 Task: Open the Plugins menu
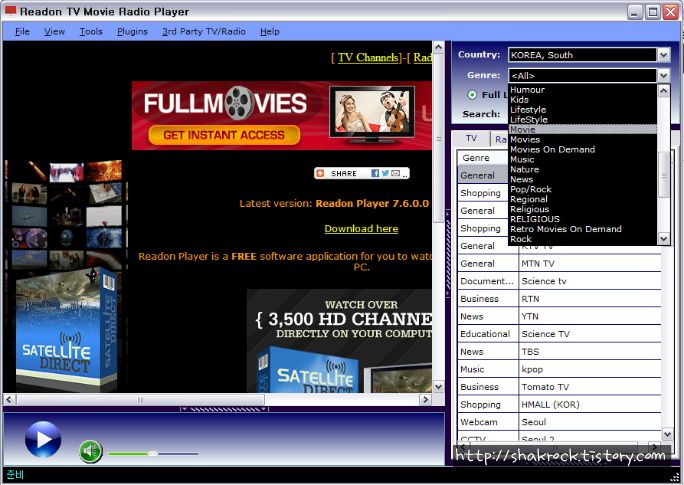pyautogui.click(x=132, y=31)
